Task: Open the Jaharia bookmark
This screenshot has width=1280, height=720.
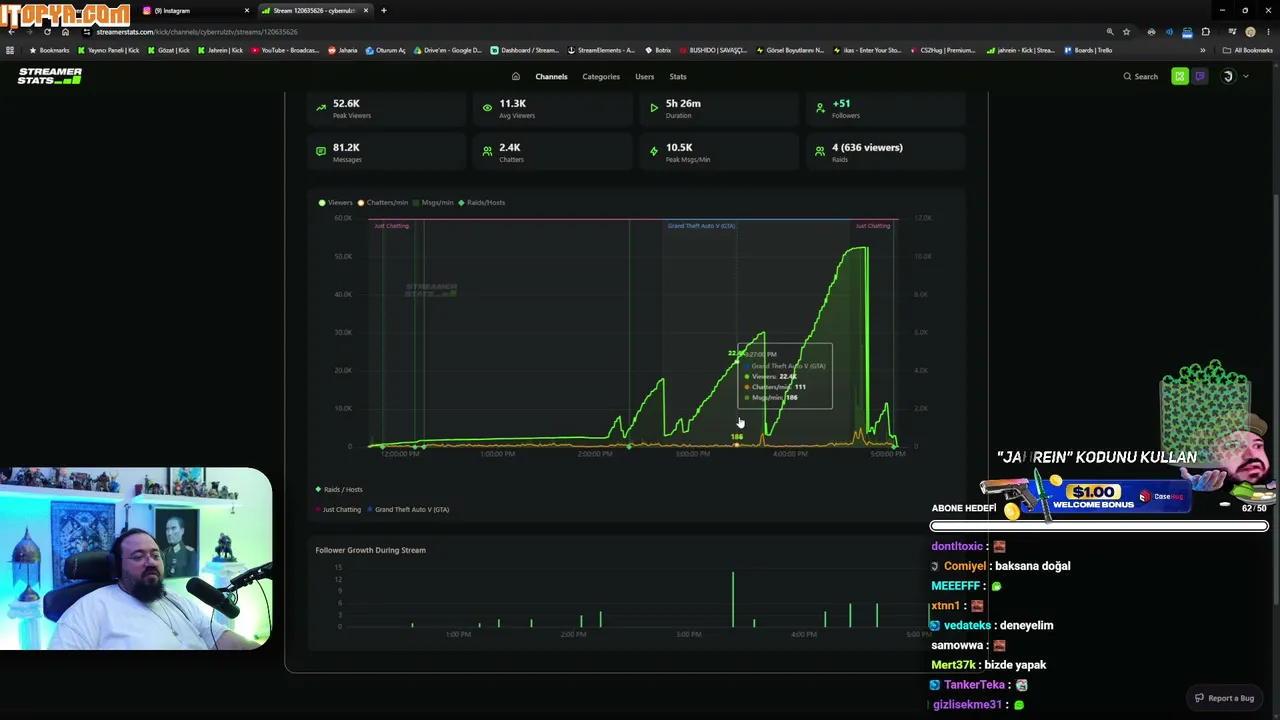Action: 343,50
